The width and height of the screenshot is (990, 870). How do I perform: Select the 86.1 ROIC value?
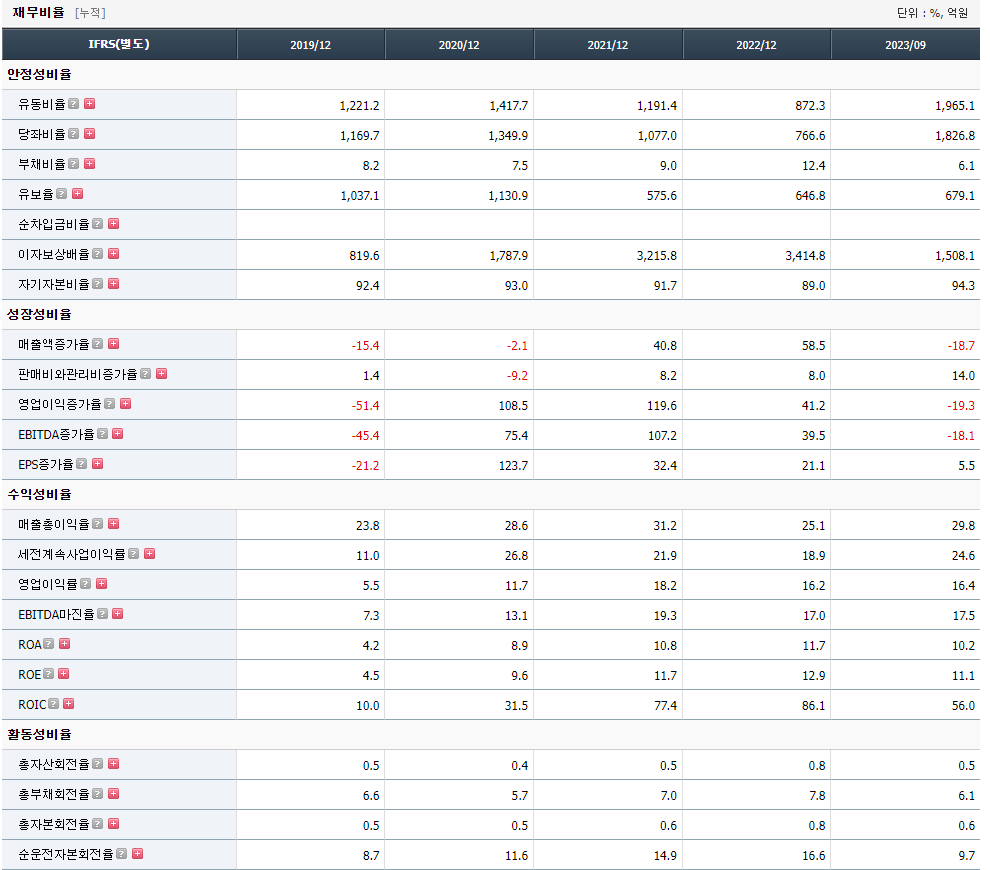pyautogui.click(x=813, y=705)
